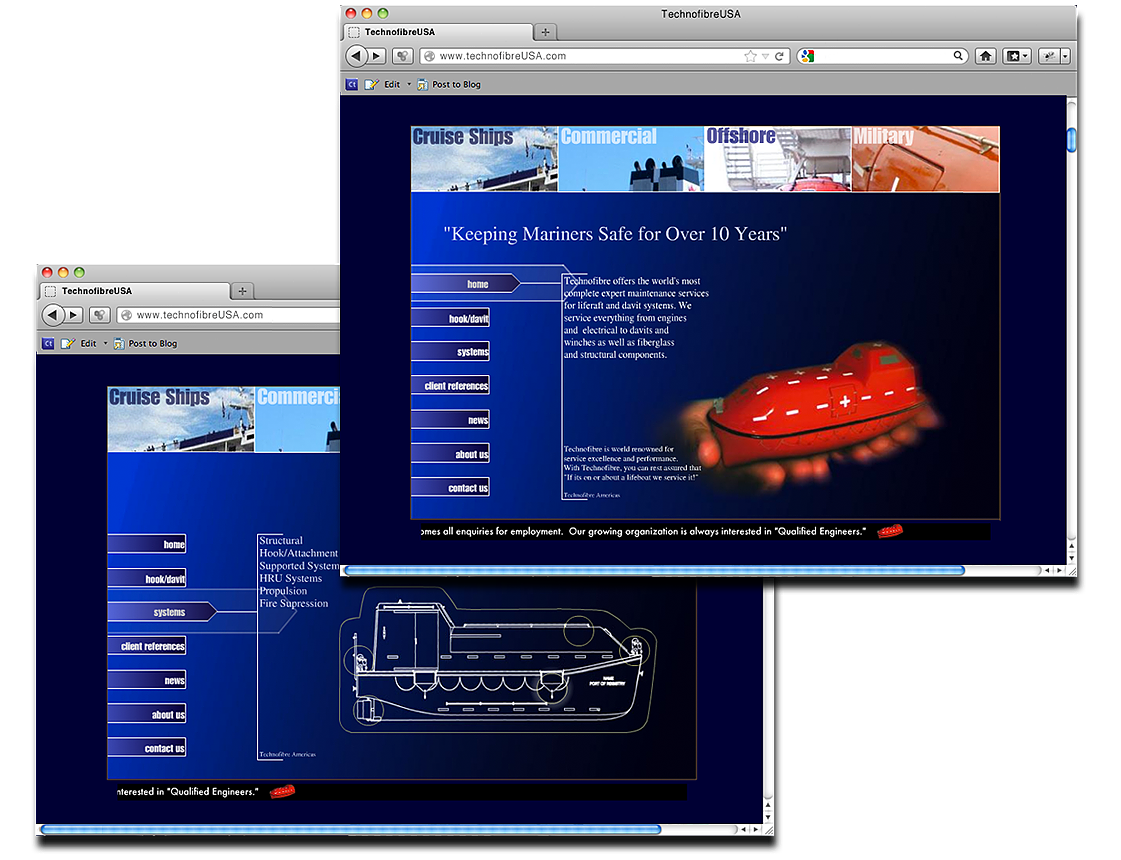
Task: Select contact us nav button in front window
Action: (x=450, y=488)
